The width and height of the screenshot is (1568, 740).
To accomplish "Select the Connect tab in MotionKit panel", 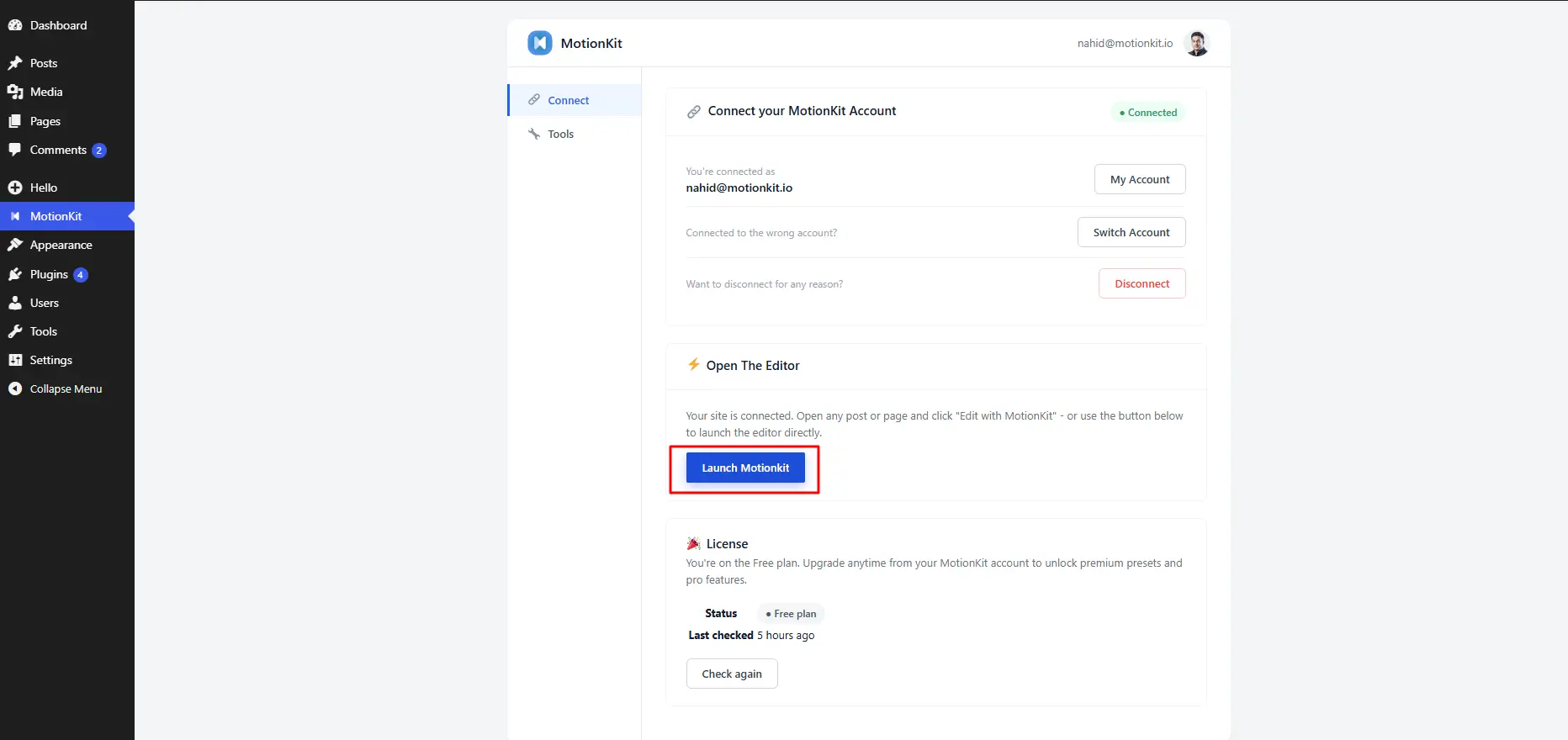I will pos(575,100).
